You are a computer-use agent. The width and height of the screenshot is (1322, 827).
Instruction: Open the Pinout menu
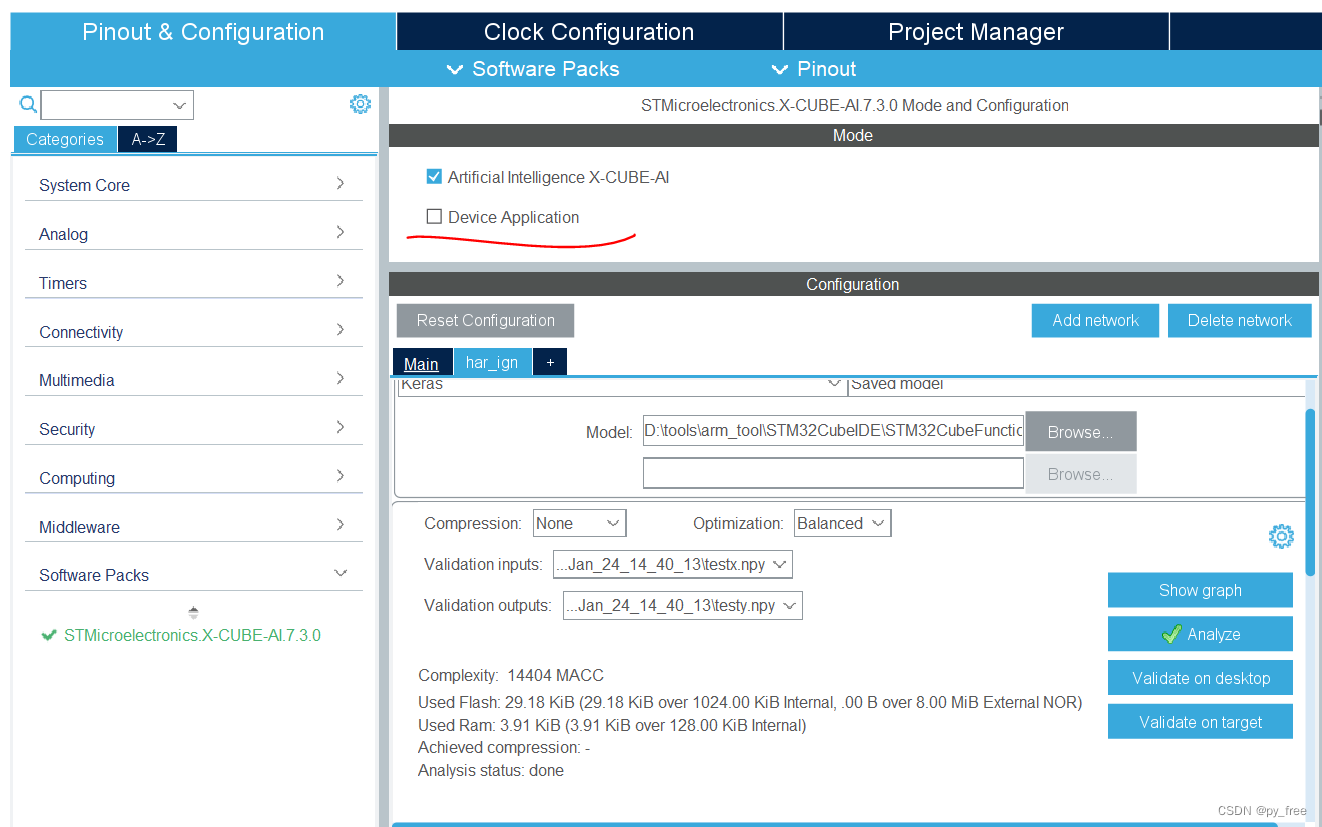(814, 69)
